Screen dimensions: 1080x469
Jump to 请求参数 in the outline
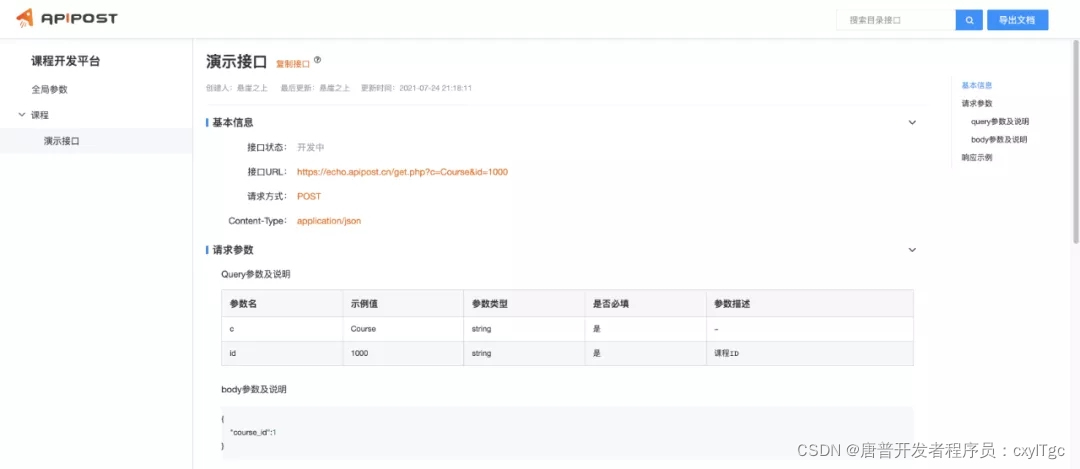pos(977,103)
